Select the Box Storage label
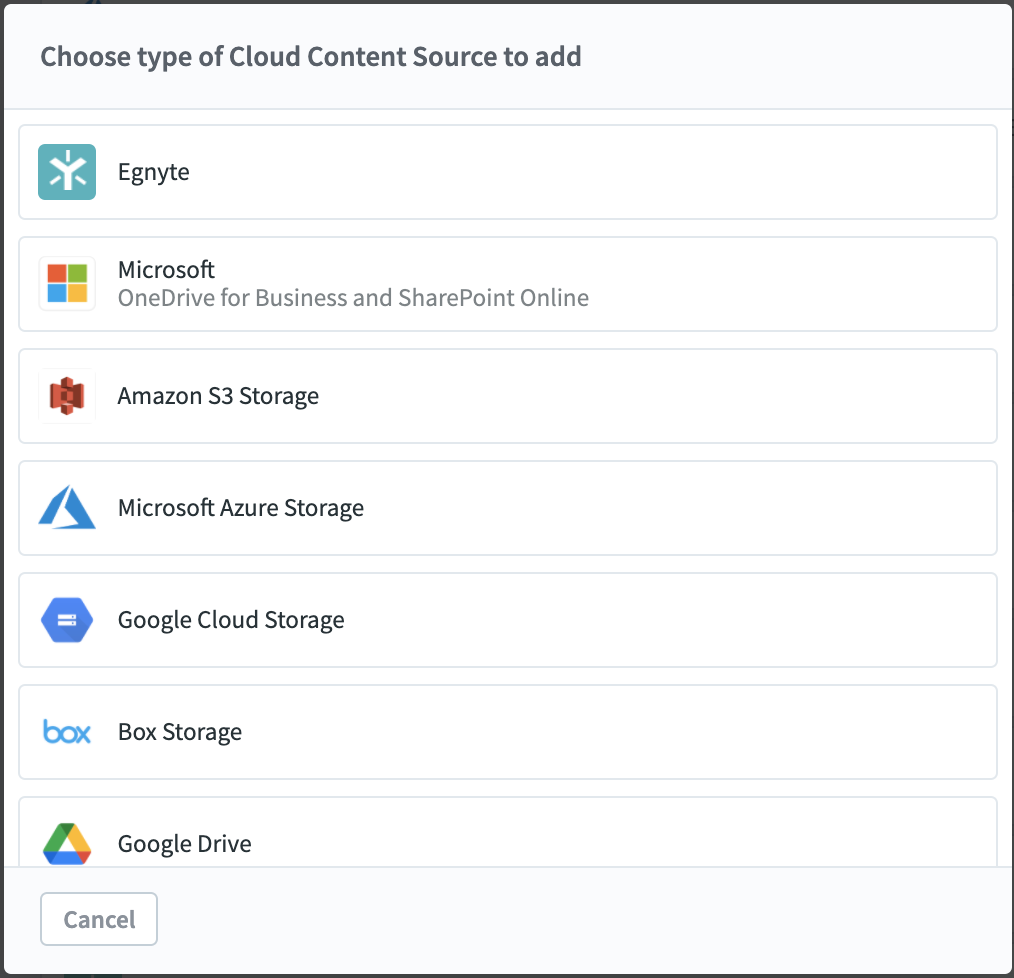Viewport: 1014px width, 978px height. [x=180, y=732]
